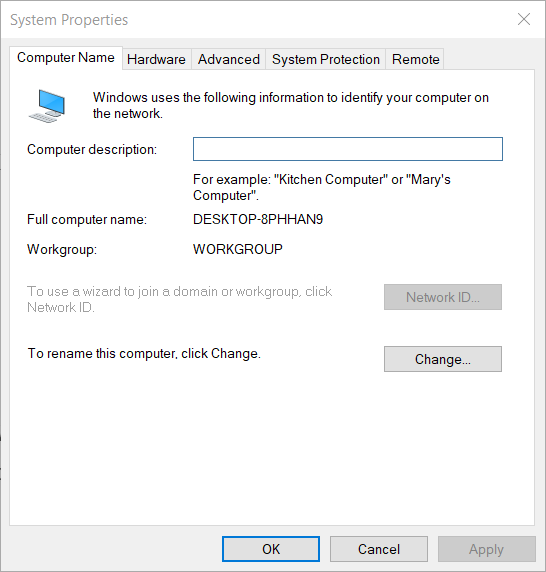Viewport: 546px width, 572px height.
Task: Click the System Properties title bar text
Action: tap(69, 20)
